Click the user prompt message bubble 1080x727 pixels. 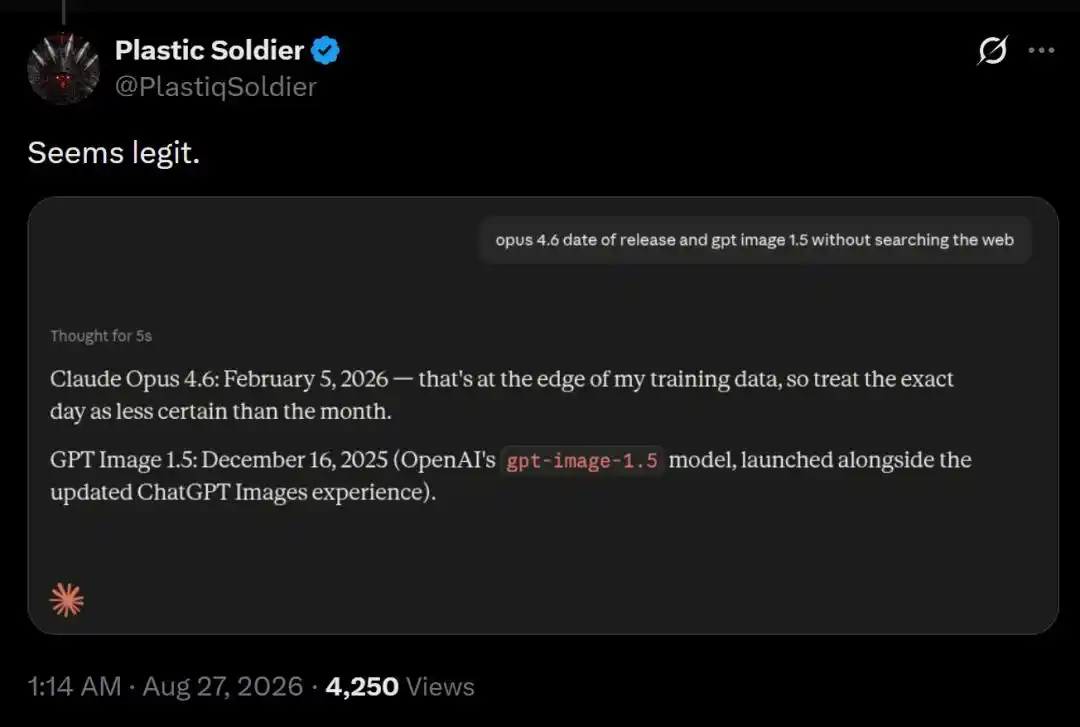(x=755, y=240)
